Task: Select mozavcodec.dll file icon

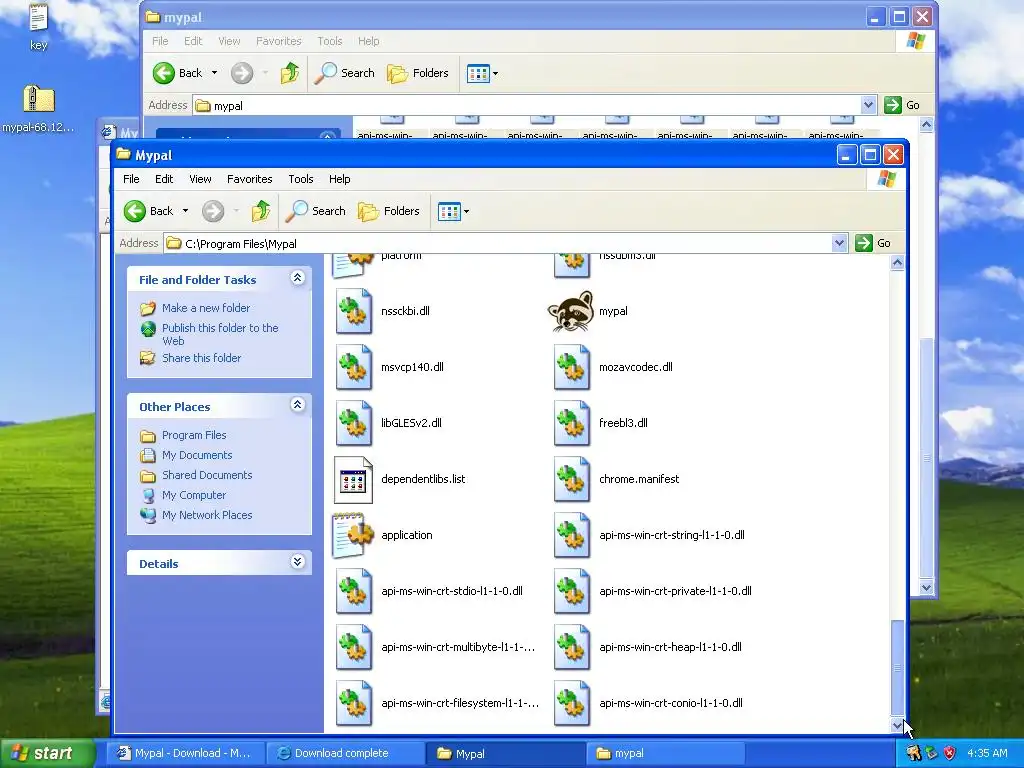Action: (571, 367)
